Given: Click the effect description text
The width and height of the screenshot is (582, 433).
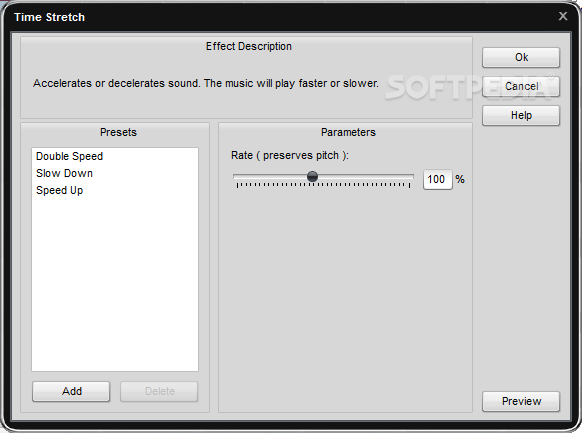Looking at the screenshot, I should coord(206,83).
